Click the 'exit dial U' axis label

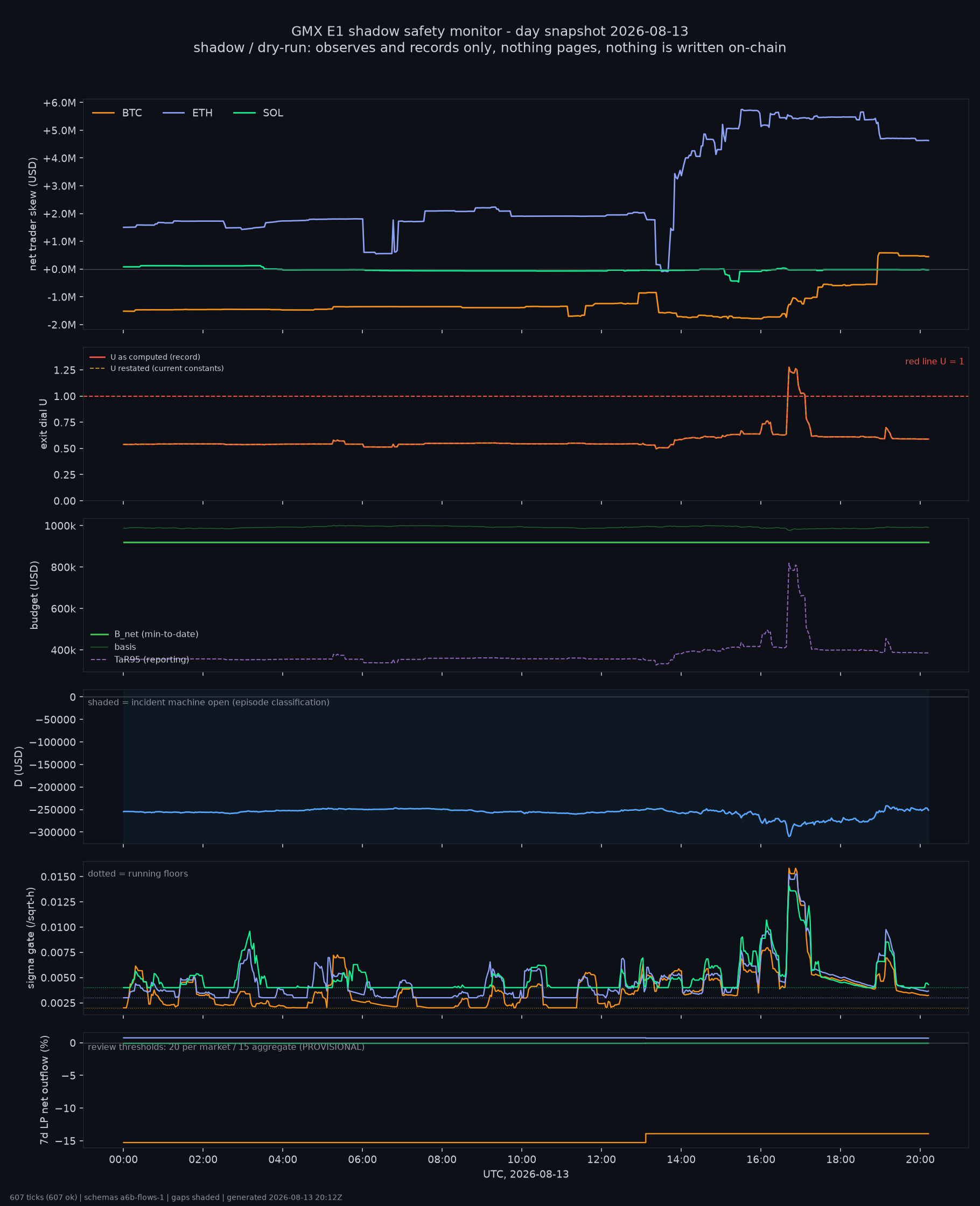[x=44, y=424]
